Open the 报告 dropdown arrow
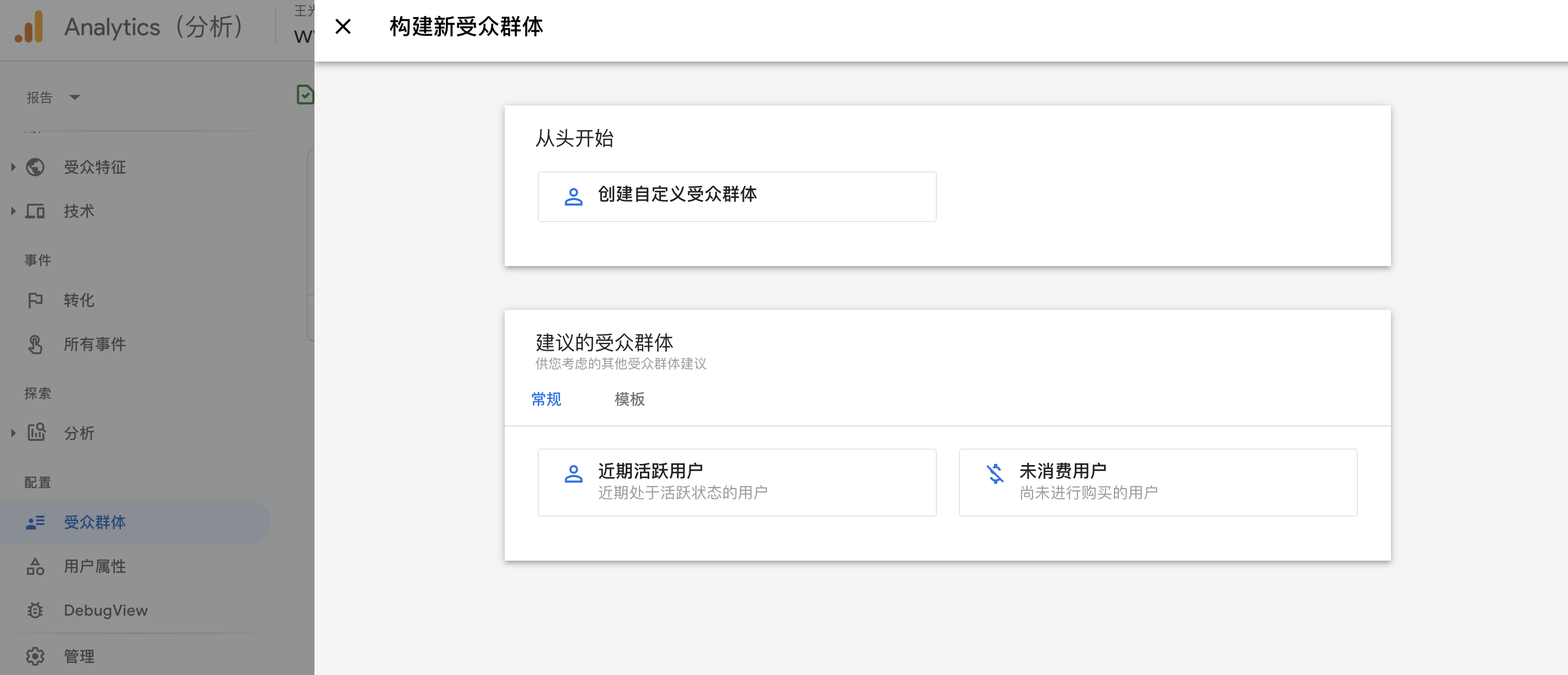This screenshot has width=1568, height=675. pos(75,97)
